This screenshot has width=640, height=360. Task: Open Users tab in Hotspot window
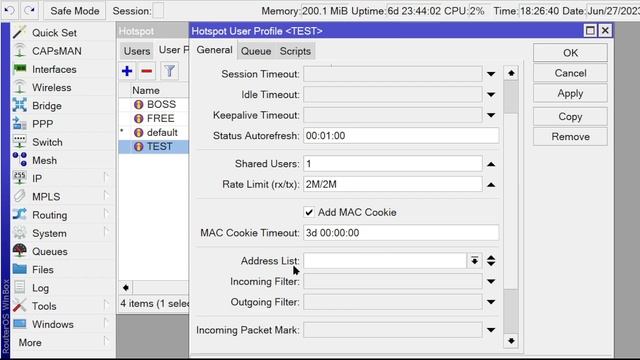pos(137,51)
